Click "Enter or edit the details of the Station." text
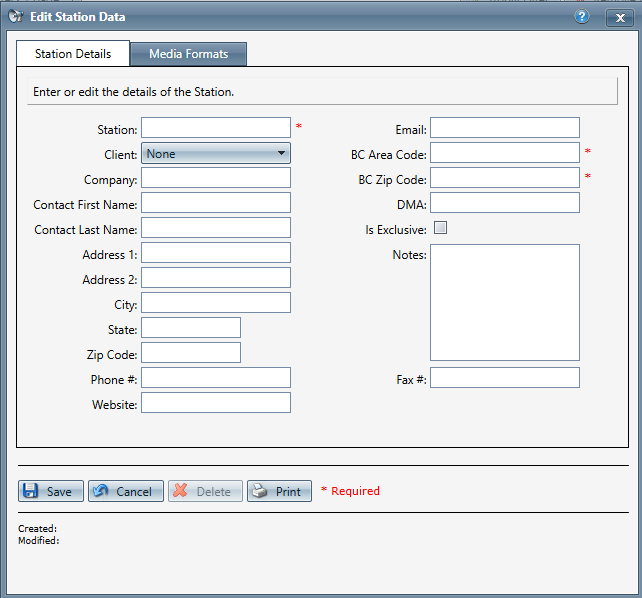This screenshot has height=598, width=642. (x=133, y=92)
